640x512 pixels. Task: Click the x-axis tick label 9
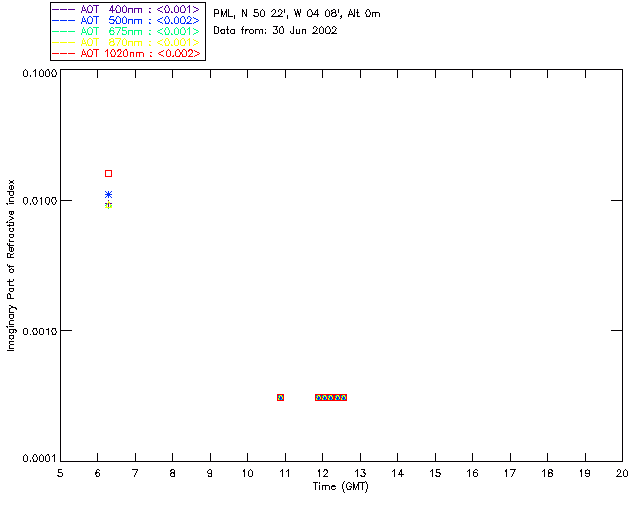click(210, 473)
